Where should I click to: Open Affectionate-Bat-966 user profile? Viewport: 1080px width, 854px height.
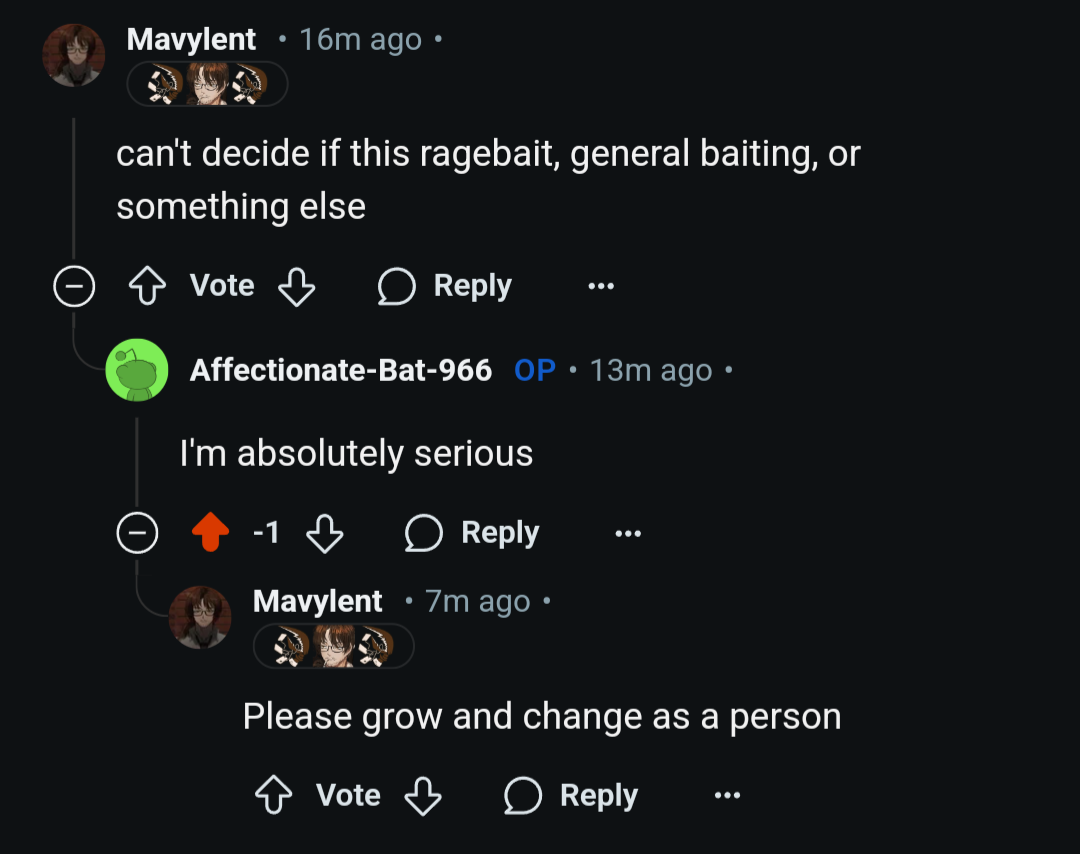(340, 370)
